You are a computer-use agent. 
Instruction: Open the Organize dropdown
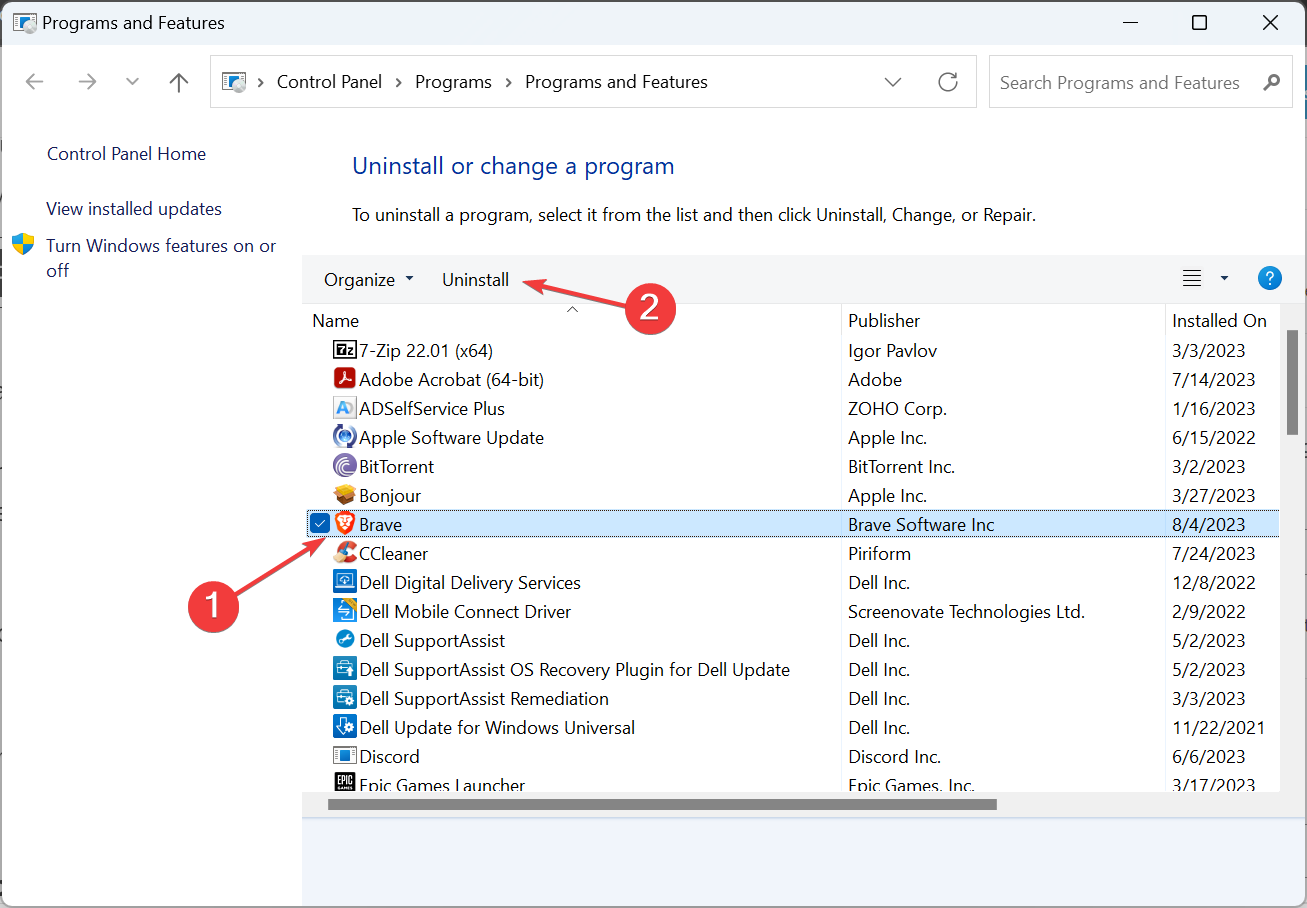click(x=368, y=279)
